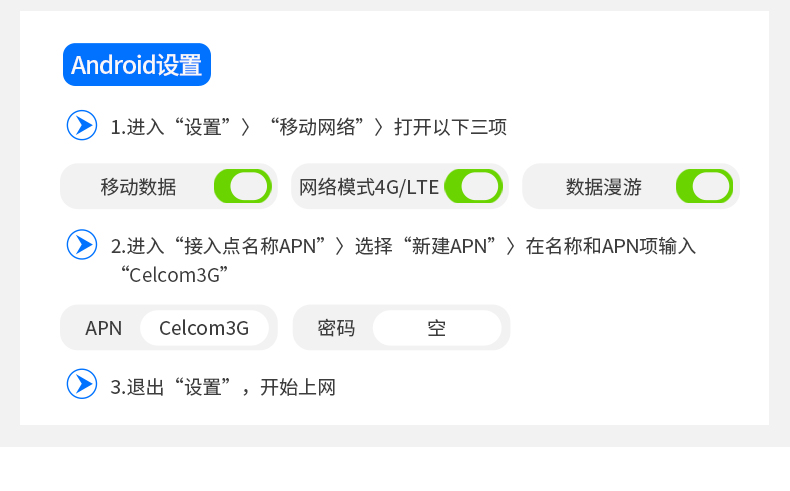Click the blue arrow icon beside step 2
Viewport: 790px width, 491px height.
click(82, 245)
